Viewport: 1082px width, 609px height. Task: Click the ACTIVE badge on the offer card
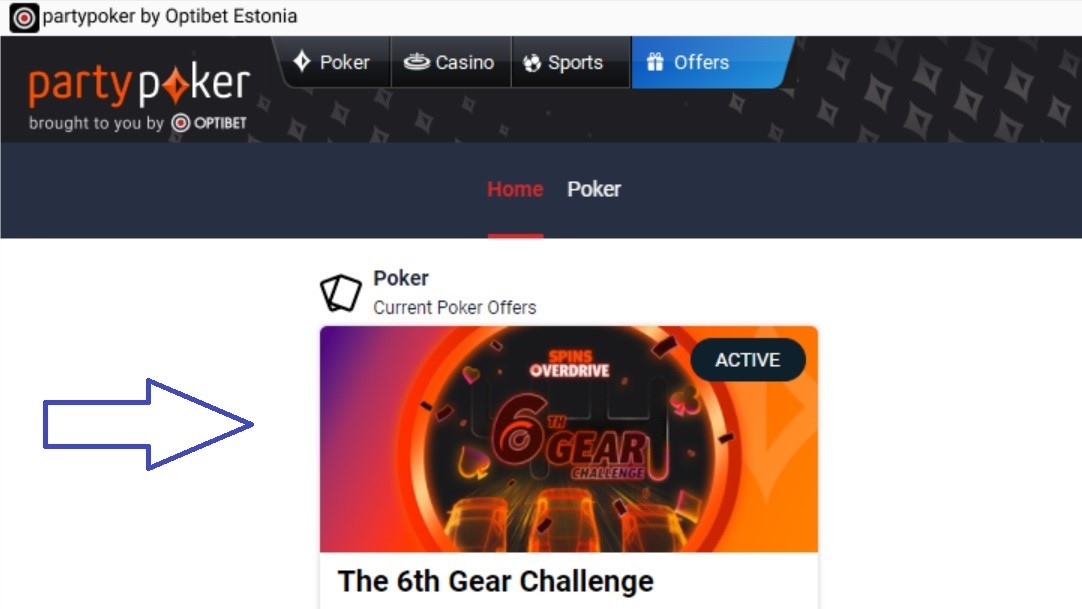pyautogui.click(x=747, y=359)
